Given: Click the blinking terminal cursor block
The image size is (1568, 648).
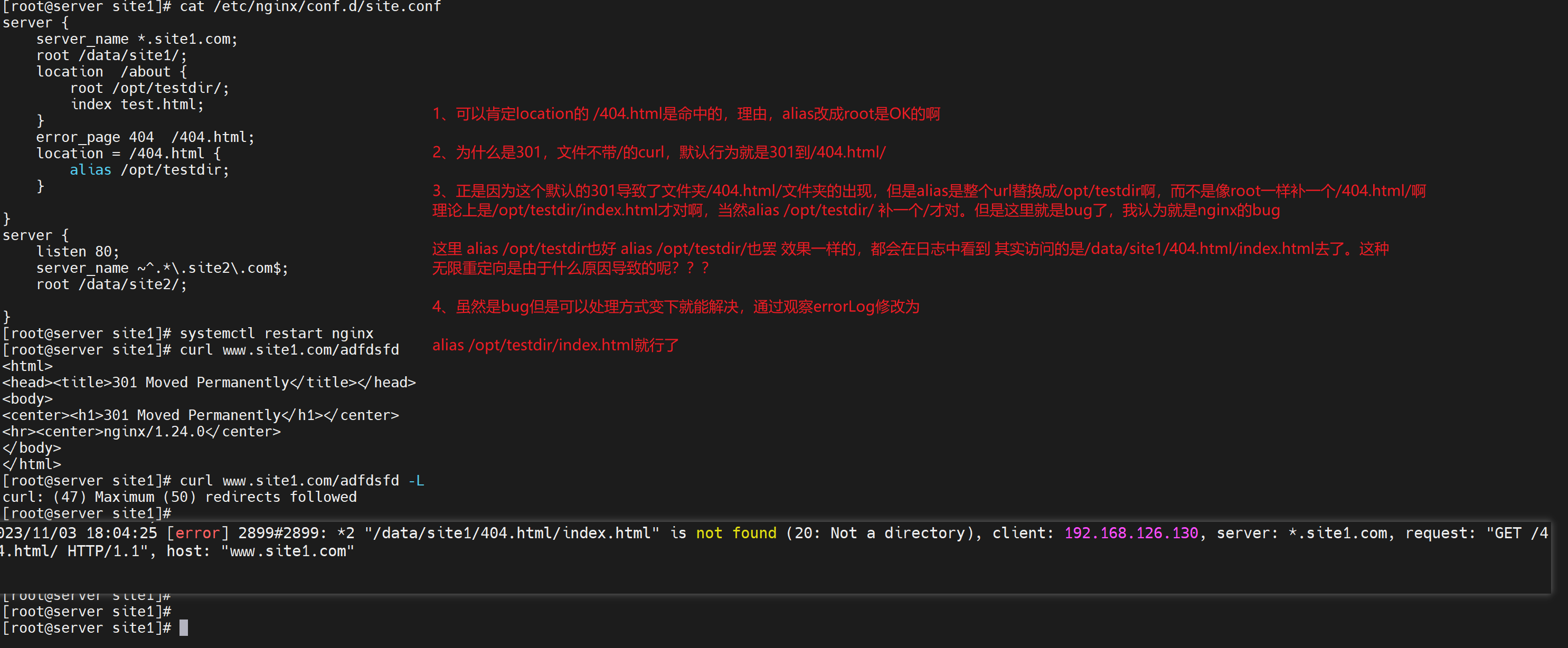Looking at the screenshot, I should pos(183,627).
